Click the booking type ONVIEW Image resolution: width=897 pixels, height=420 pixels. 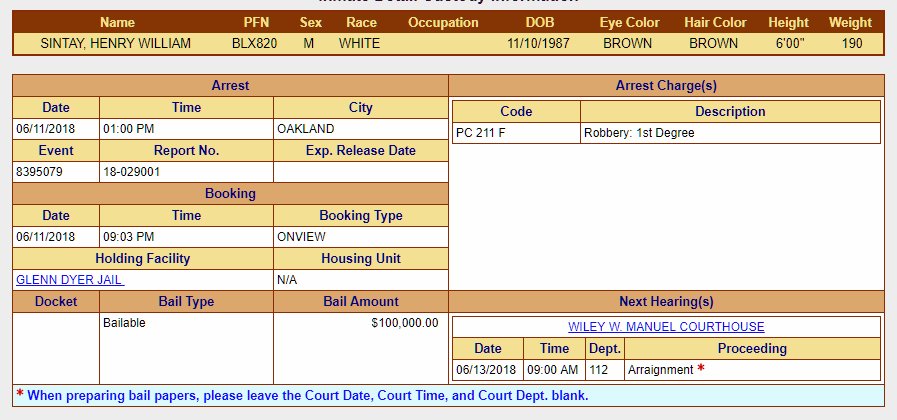click(x=297, y=237)
